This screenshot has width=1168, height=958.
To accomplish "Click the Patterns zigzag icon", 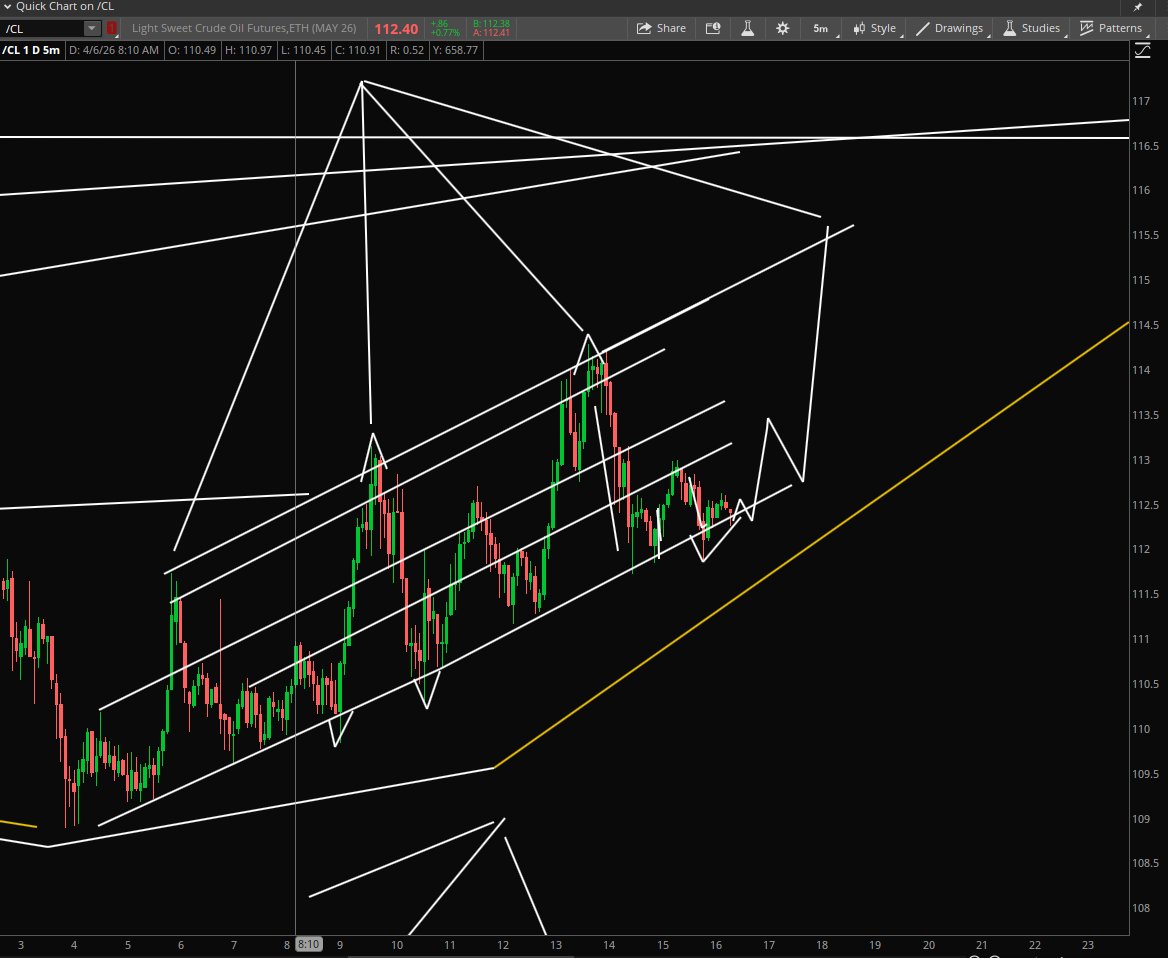I will 1086,28.
